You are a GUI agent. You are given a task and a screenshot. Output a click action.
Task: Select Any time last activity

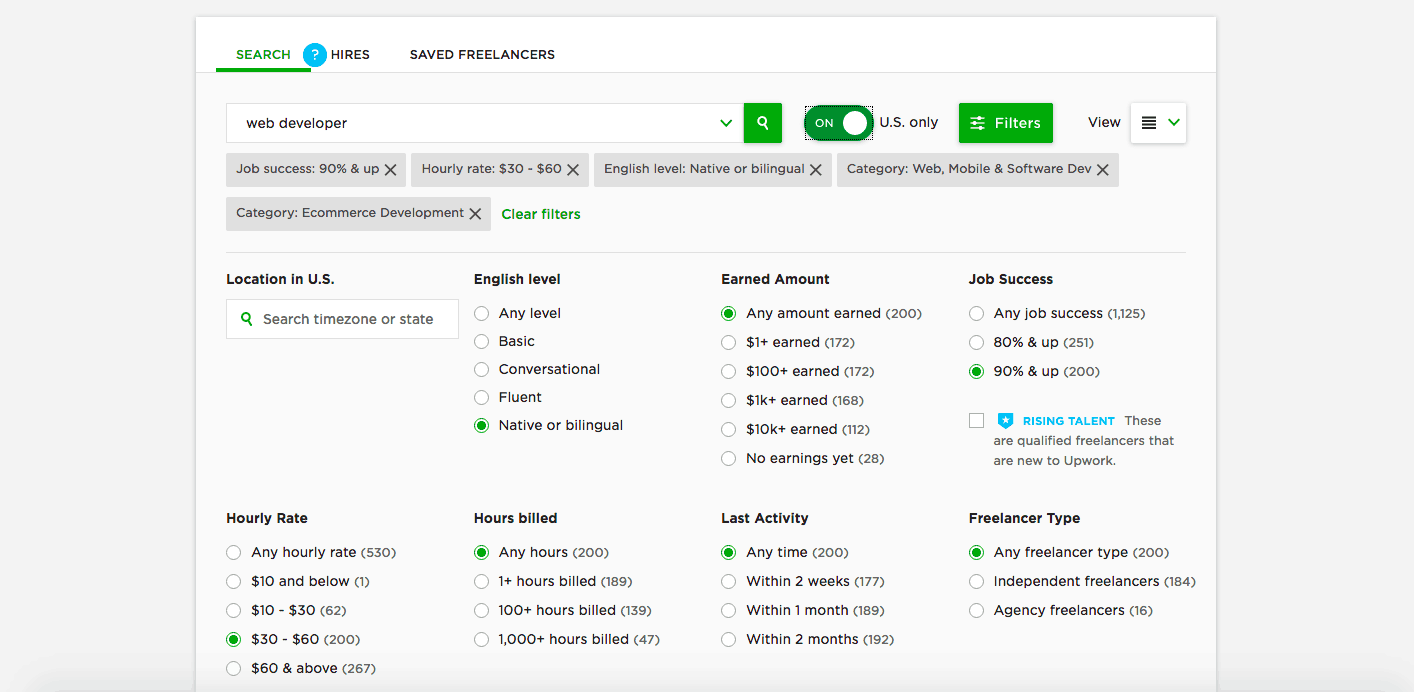[x=729, y=552]
